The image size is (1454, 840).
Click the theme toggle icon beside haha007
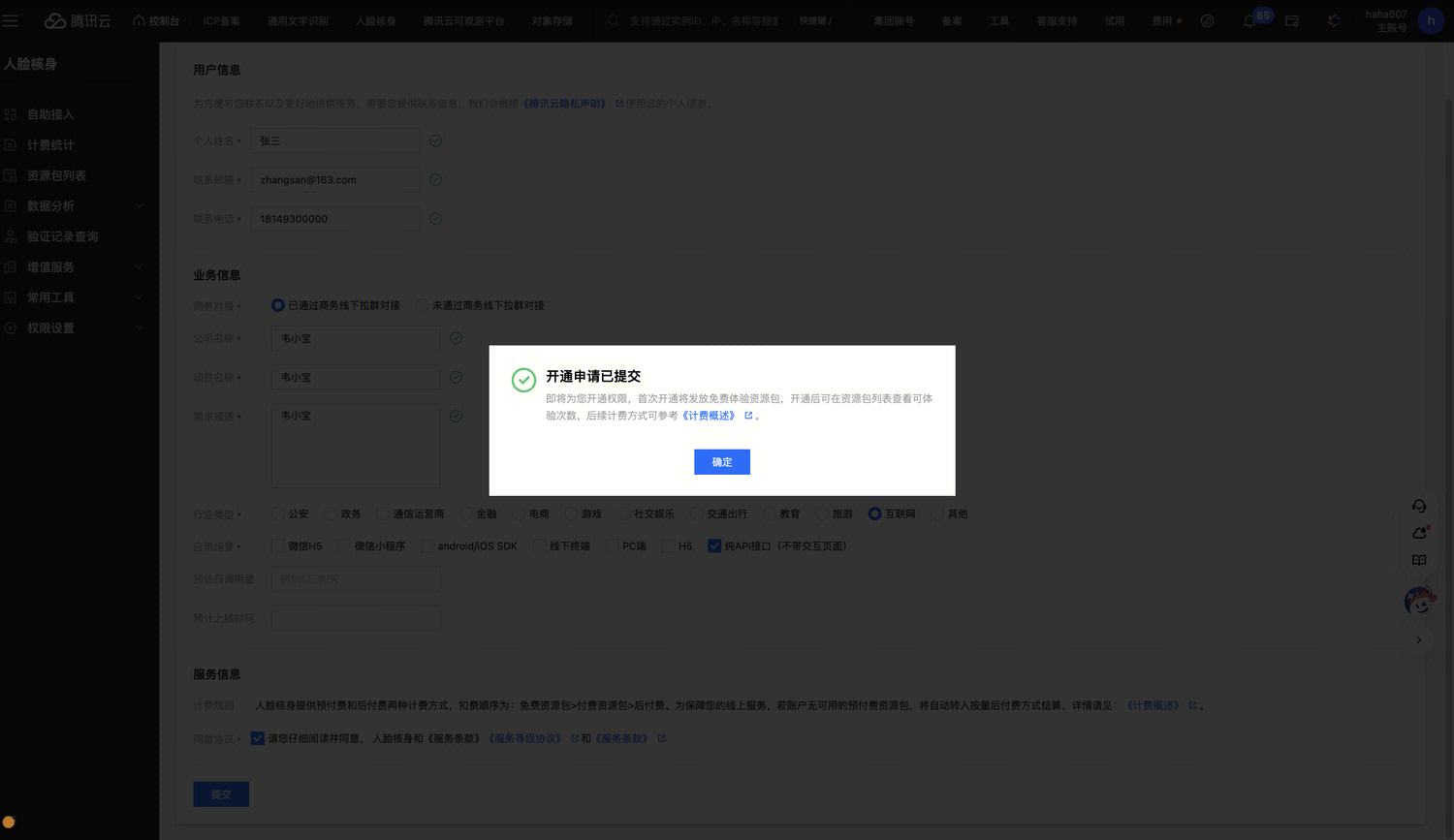(x=1334, y=20)
